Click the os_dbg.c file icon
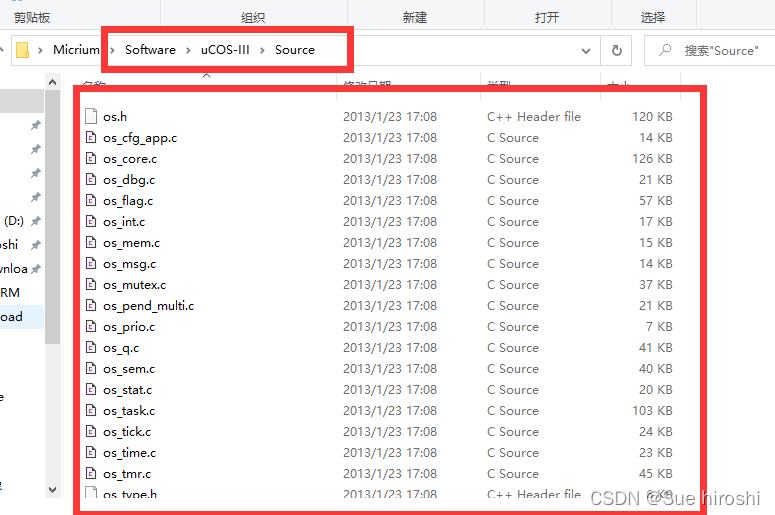Image resolution: width=775 pixels, height=515 pixels. click(x=91, y=179)
